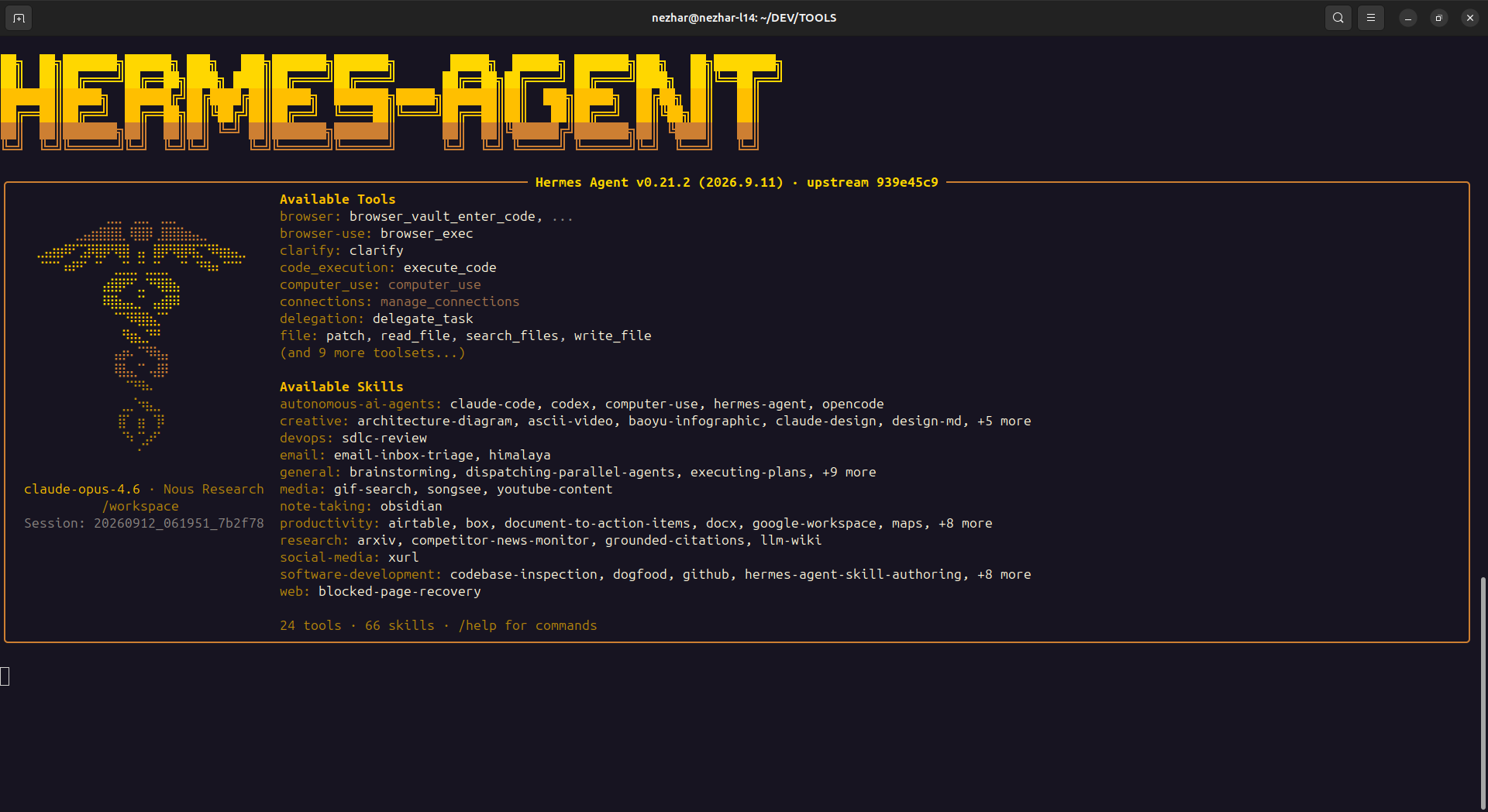1488x812 pixels.
Task: Click youtube-content skill
Action: tap(554, 489)
